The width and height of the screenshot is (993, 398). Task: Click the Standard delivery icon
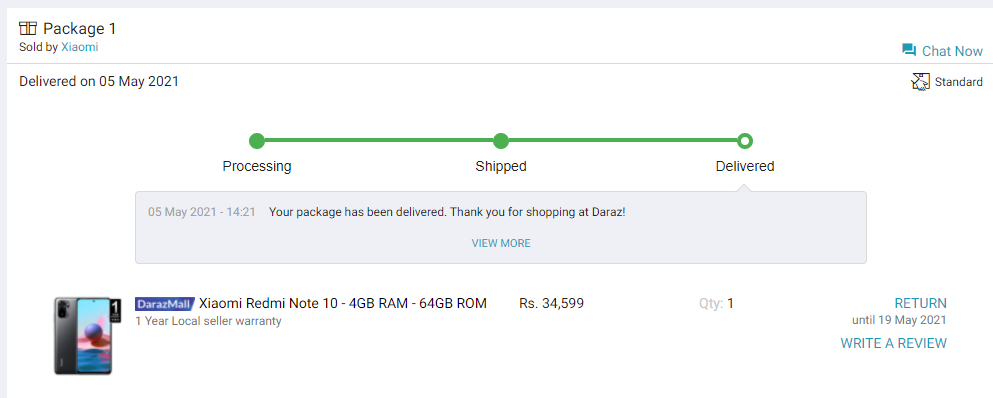pos(920,82)
